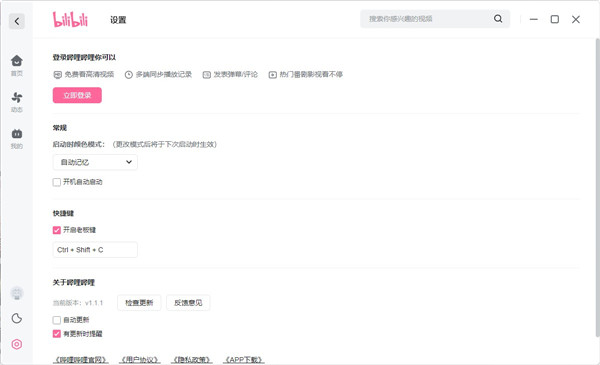Click the 登录哔哩哔哩你可以 heading

coord(84,57)
